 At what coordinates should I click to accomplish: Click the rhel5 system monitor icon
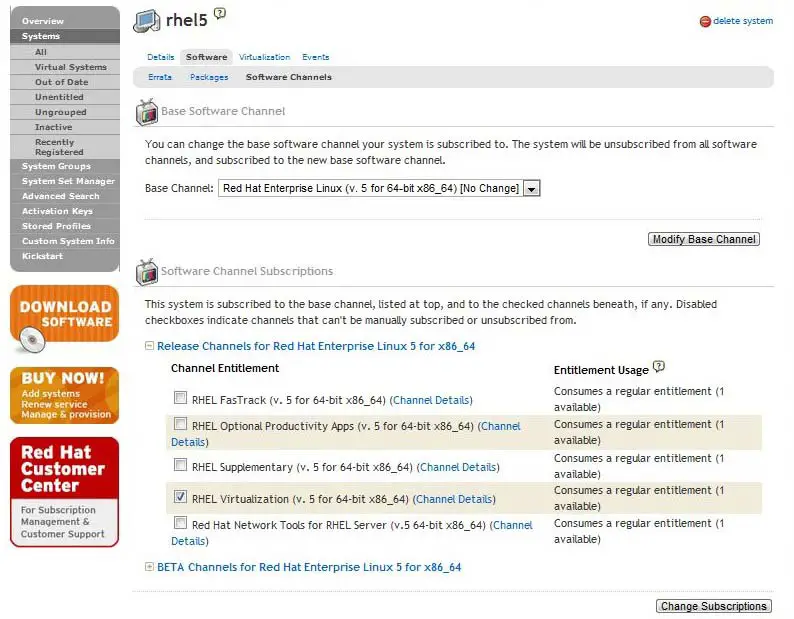[x=146, y=20]
